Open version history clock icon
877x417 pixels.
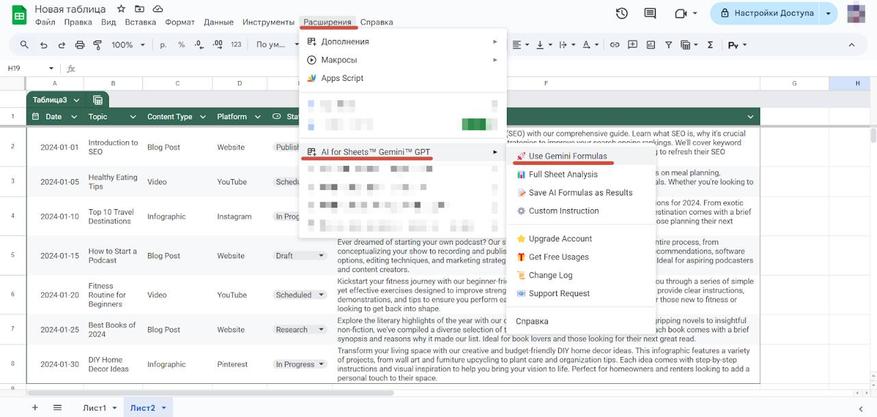(621, 13)
